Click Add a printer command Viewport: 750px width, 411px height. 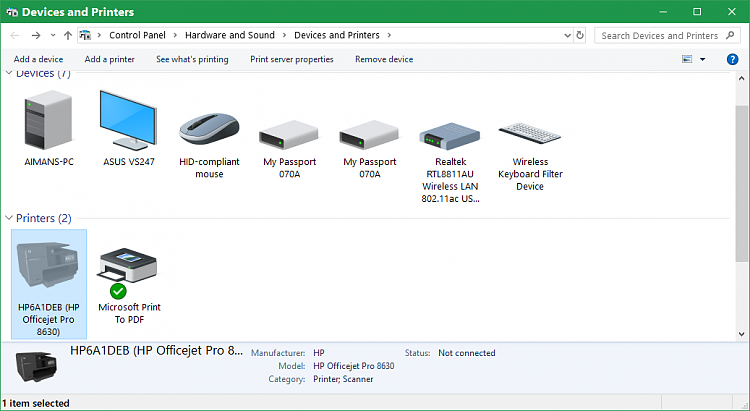tap(109, 60)
